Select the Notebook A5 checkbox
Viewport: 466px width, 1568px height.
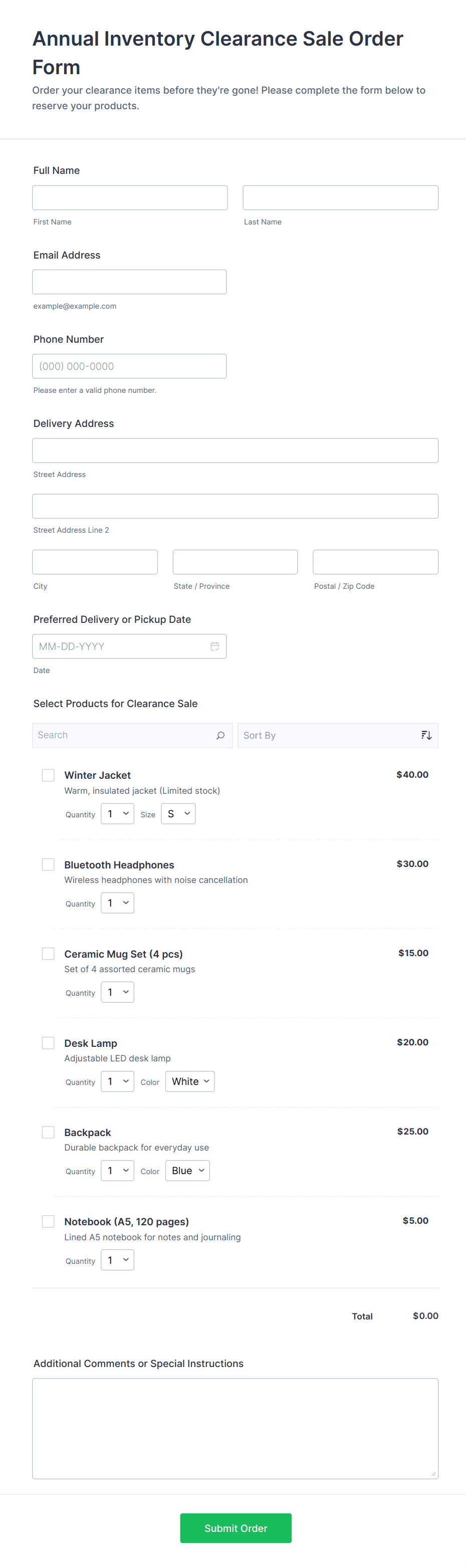(48, 1221)
